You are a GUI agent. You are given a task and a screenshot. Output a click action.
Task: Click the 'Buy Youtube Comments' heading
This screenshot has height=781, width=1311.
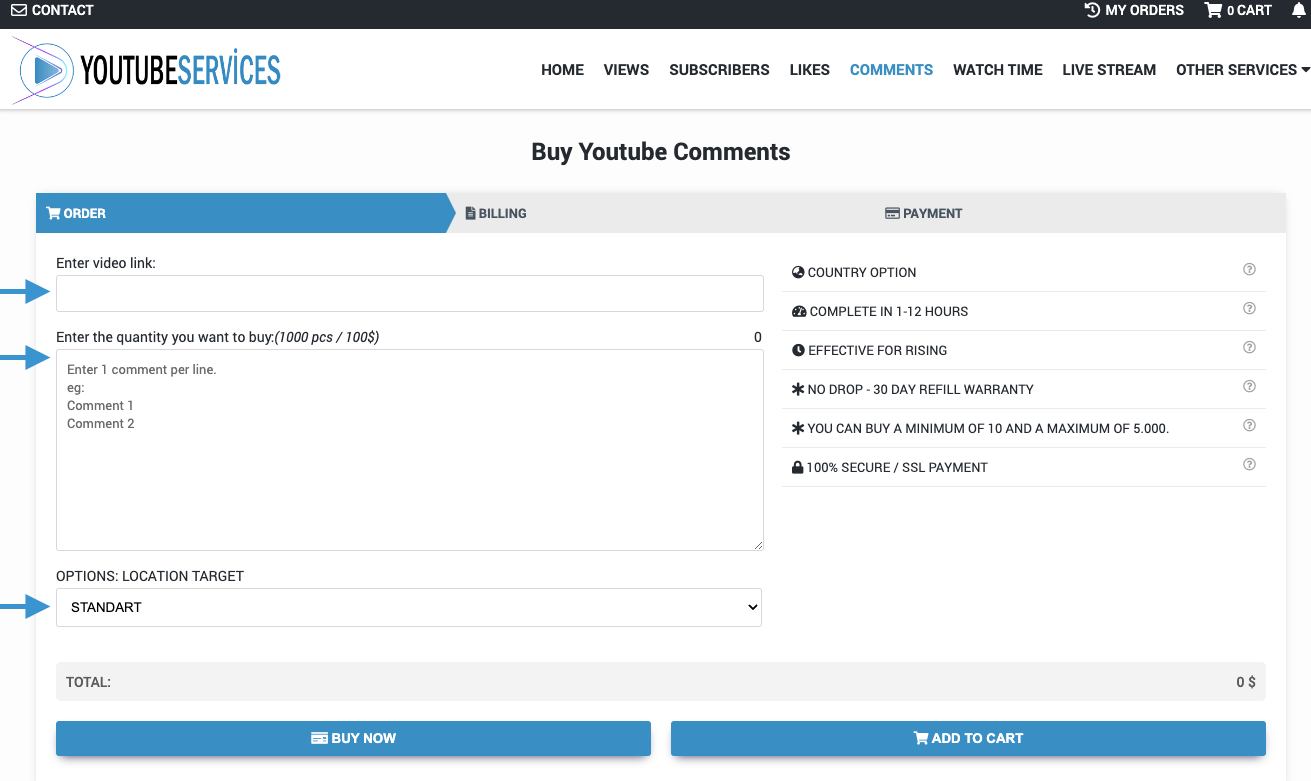tap(661, 152)
